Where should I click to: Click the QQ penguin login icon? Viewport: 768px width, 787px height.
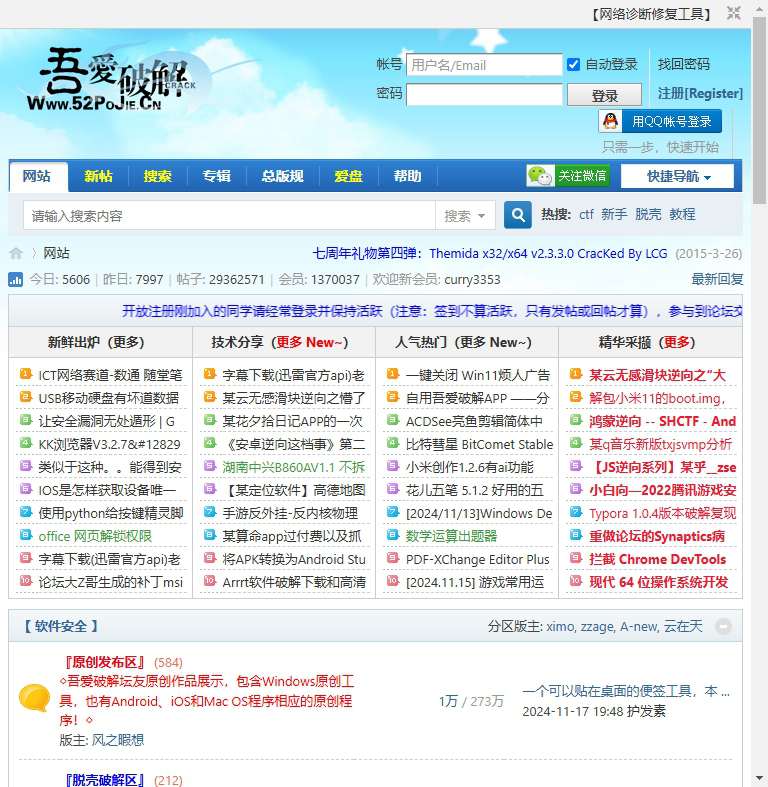[610, 121]
